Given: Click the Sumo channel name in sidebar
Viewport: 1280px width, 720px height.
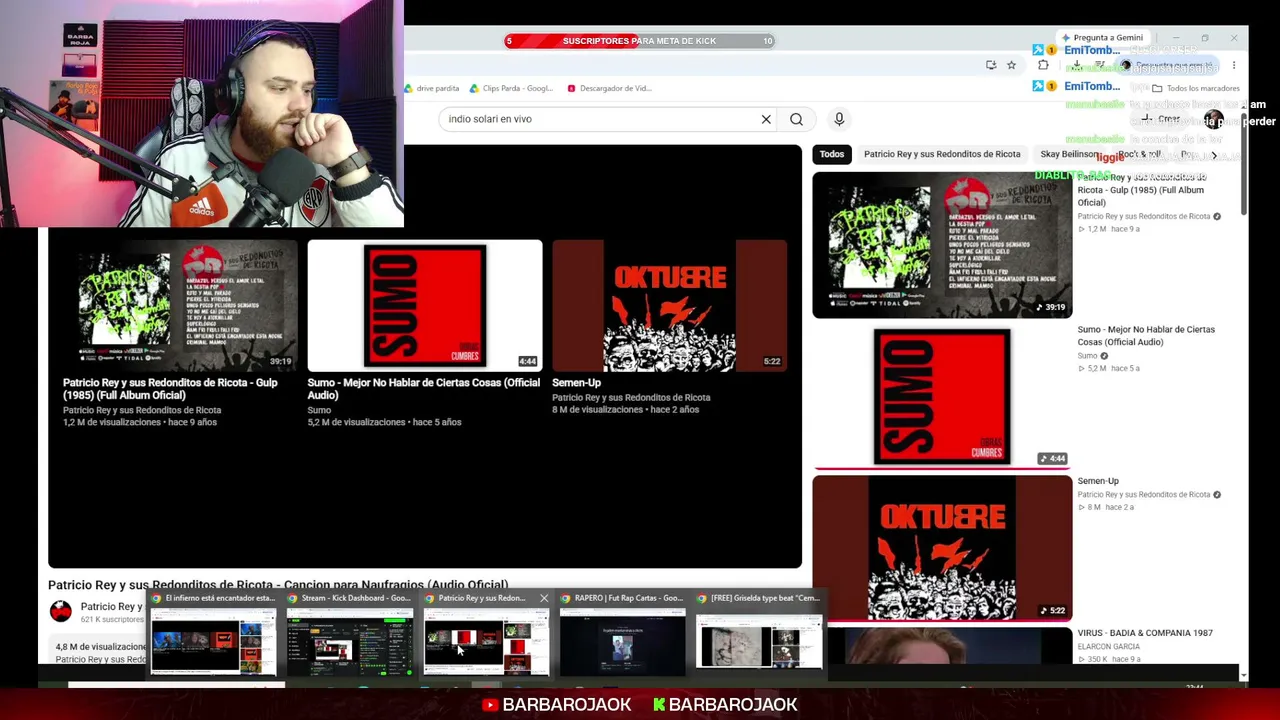Looking at the screenshot, I should click(x=1087, y=356).
